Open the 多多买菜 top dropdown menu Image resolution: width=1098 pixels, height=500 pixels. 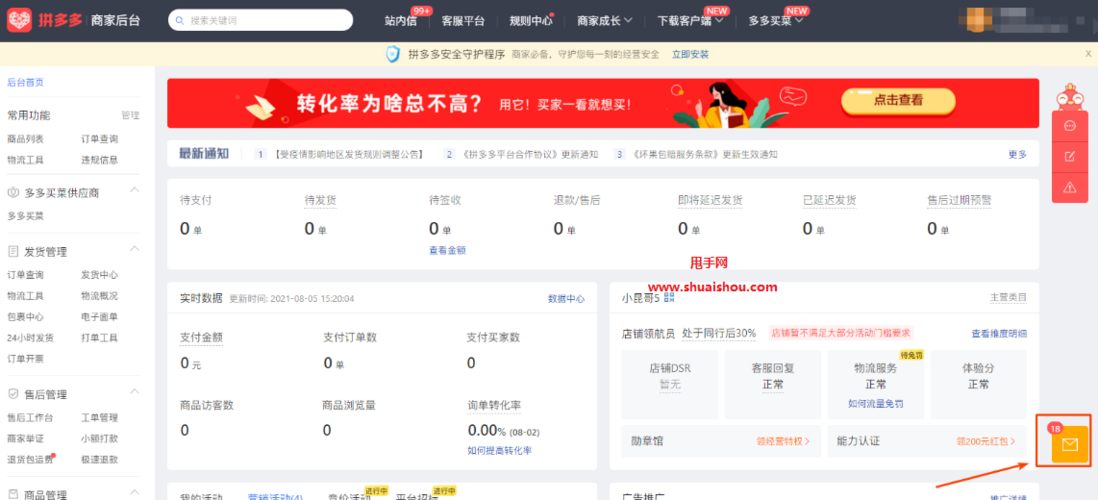776,21
